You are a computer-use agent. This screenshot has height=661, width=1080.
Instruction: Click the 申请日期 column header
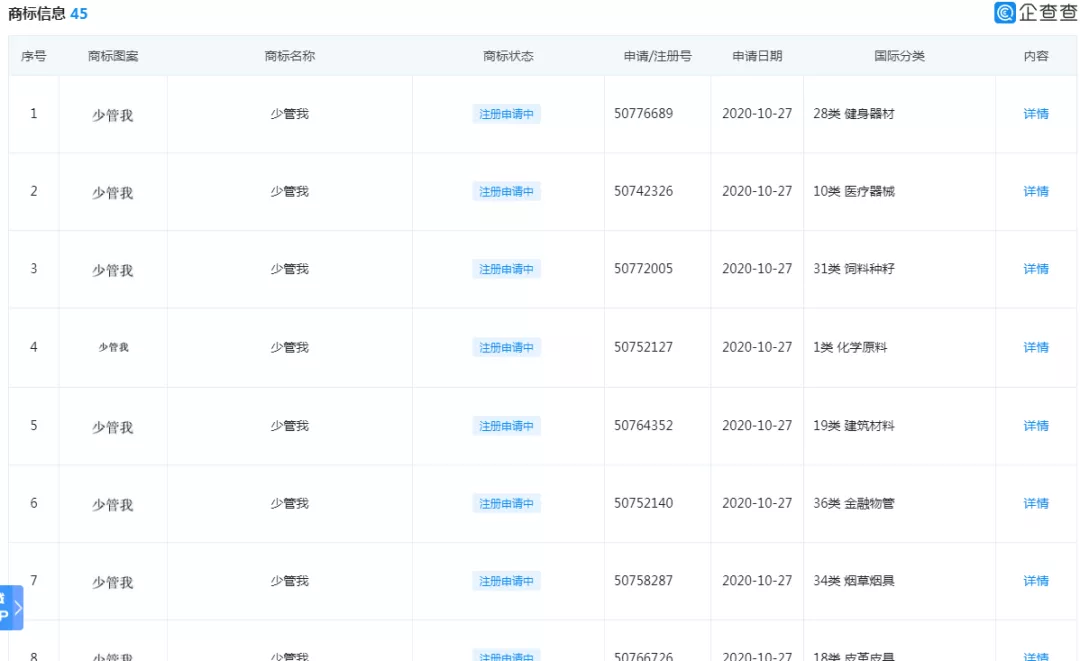[757, 56]
